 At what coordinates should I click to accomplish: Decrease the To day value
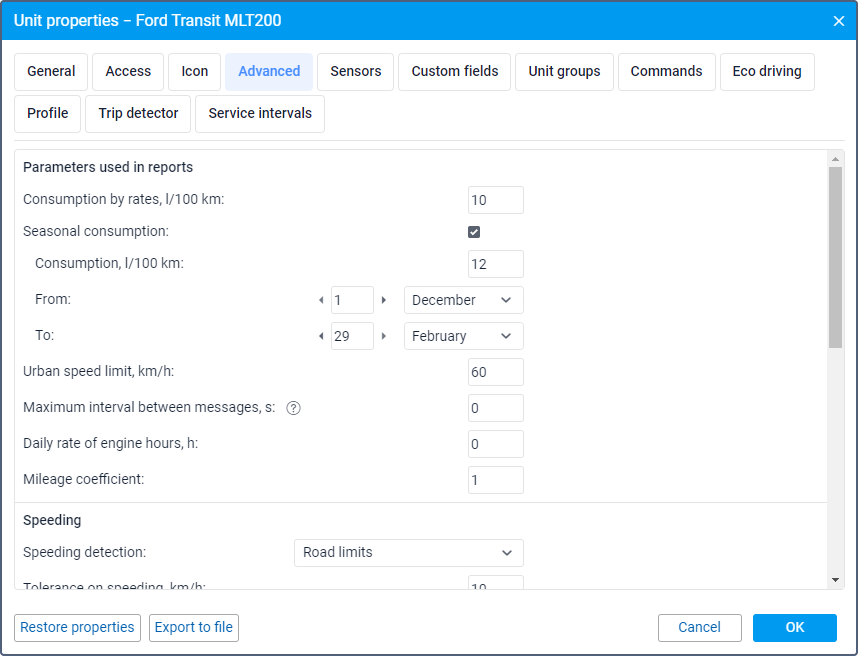(321, 336)
